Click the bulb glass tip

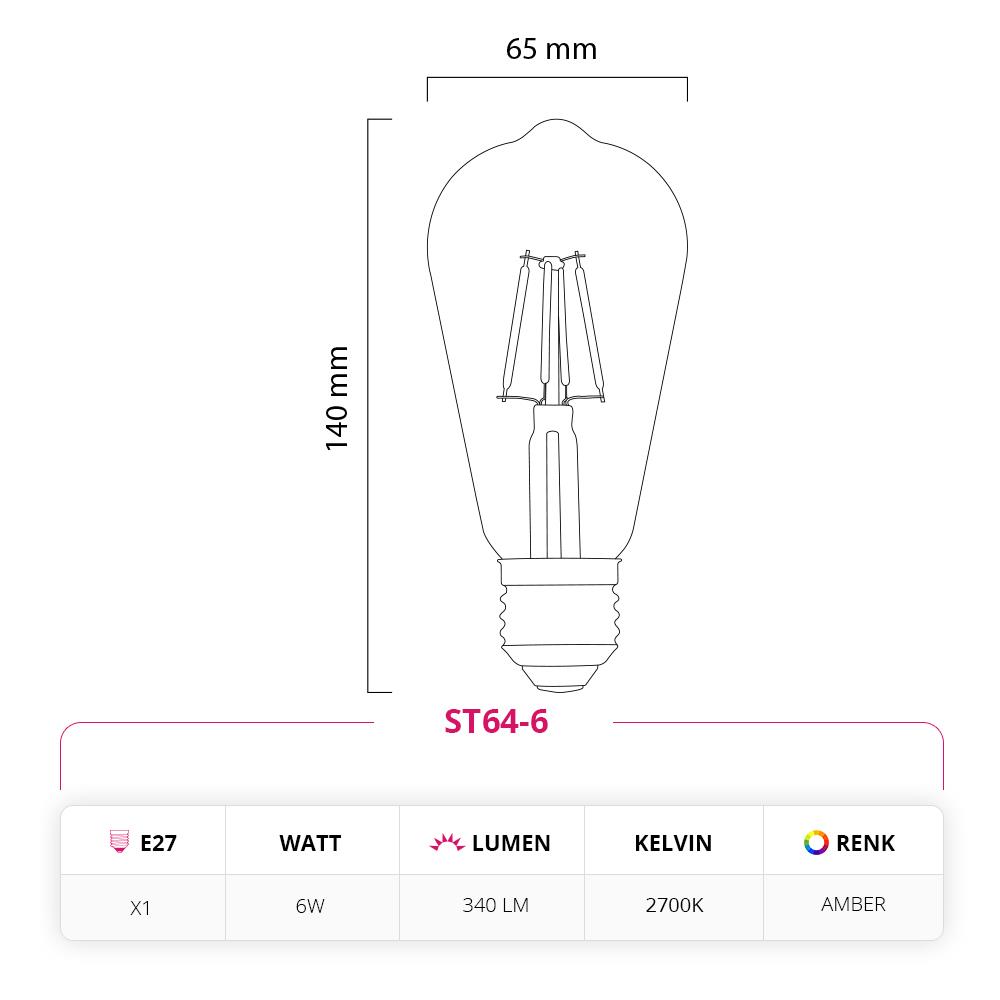click(555, 130)
